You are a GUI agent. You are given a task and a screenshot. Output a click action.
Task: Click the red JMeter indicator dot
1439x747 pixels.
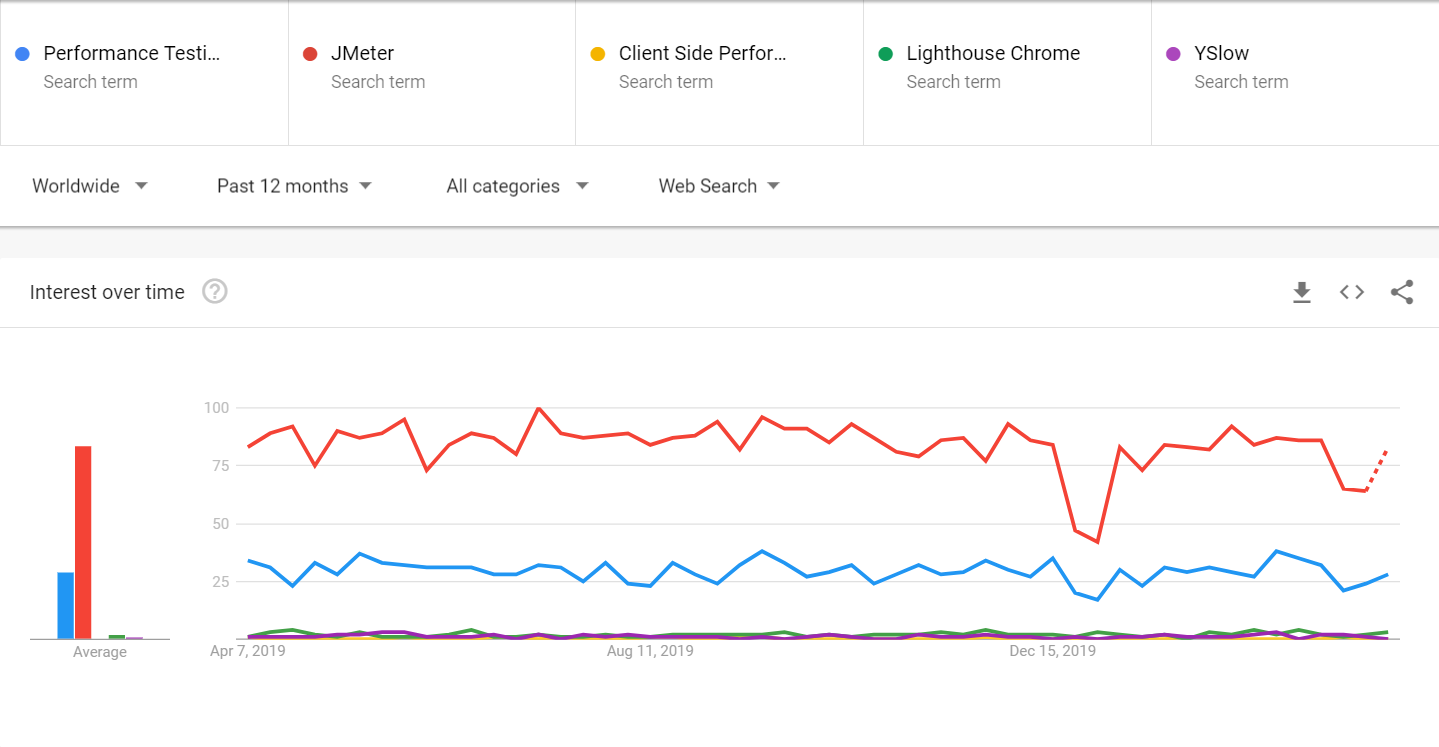pos(311,53)
